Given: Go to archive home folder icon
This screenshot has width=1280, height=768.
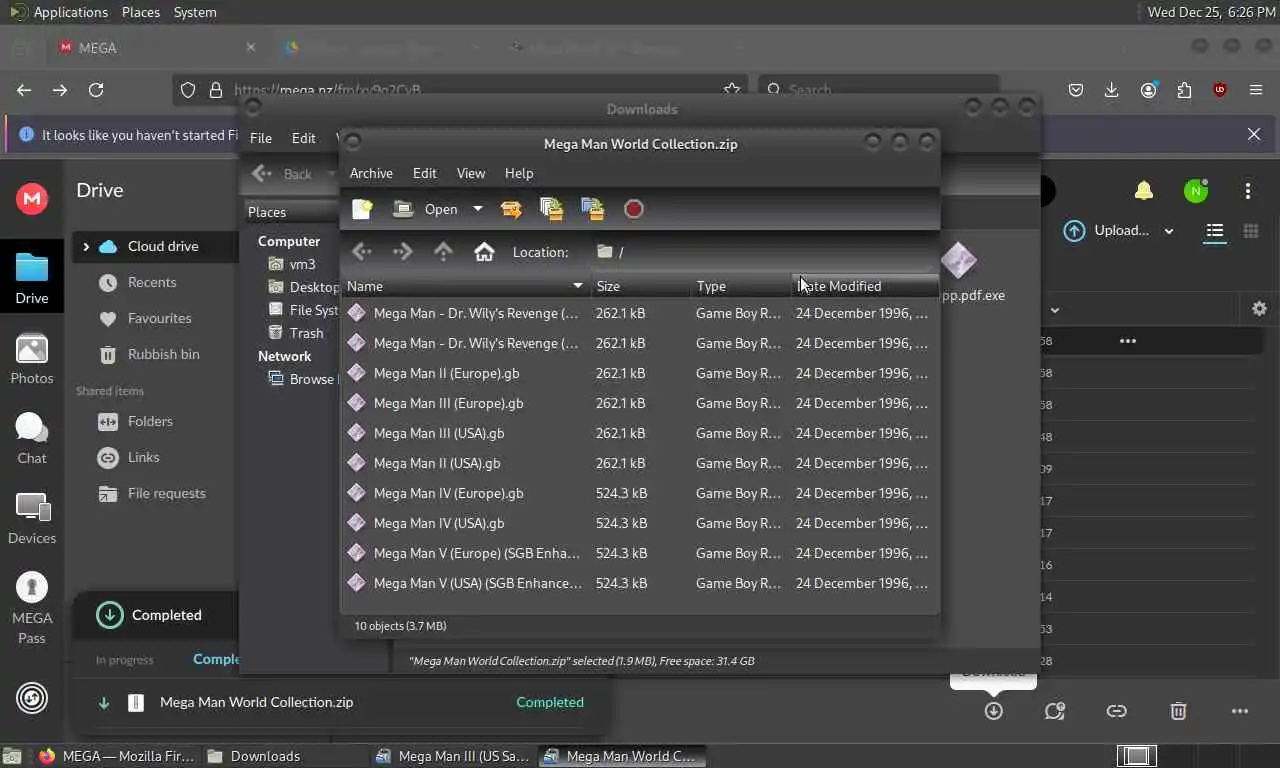Looking at the screenshot, I should pos(484,252).
